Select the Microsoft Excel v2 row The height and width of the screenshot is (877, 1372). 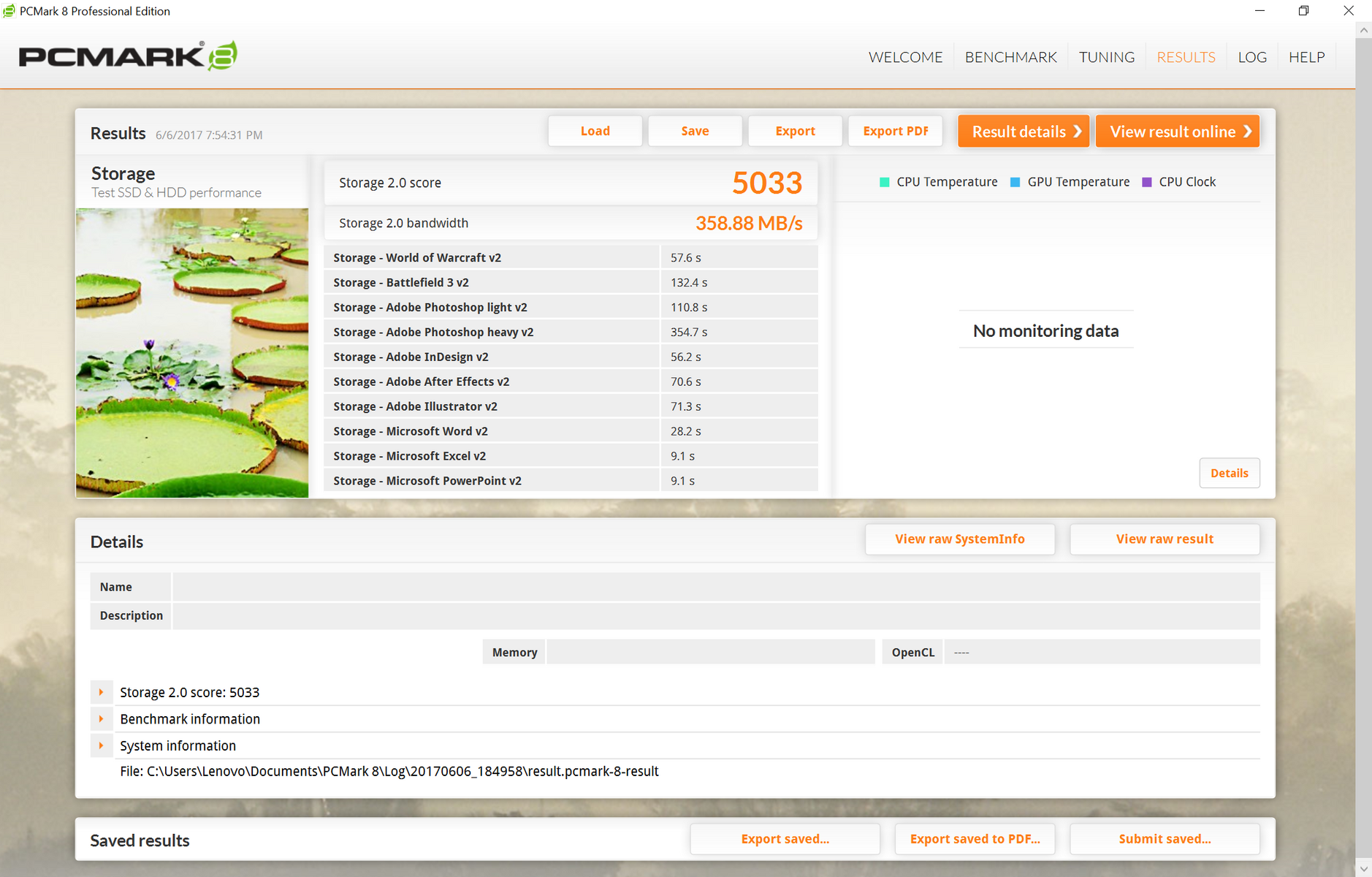pos(571,456)
